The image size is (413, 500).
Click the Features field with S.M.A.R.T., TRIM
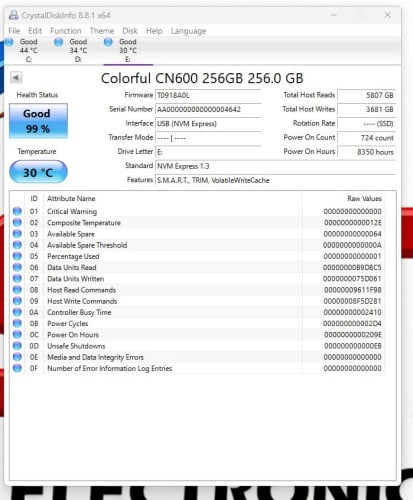pyautogui.click(x=275, y=180)
